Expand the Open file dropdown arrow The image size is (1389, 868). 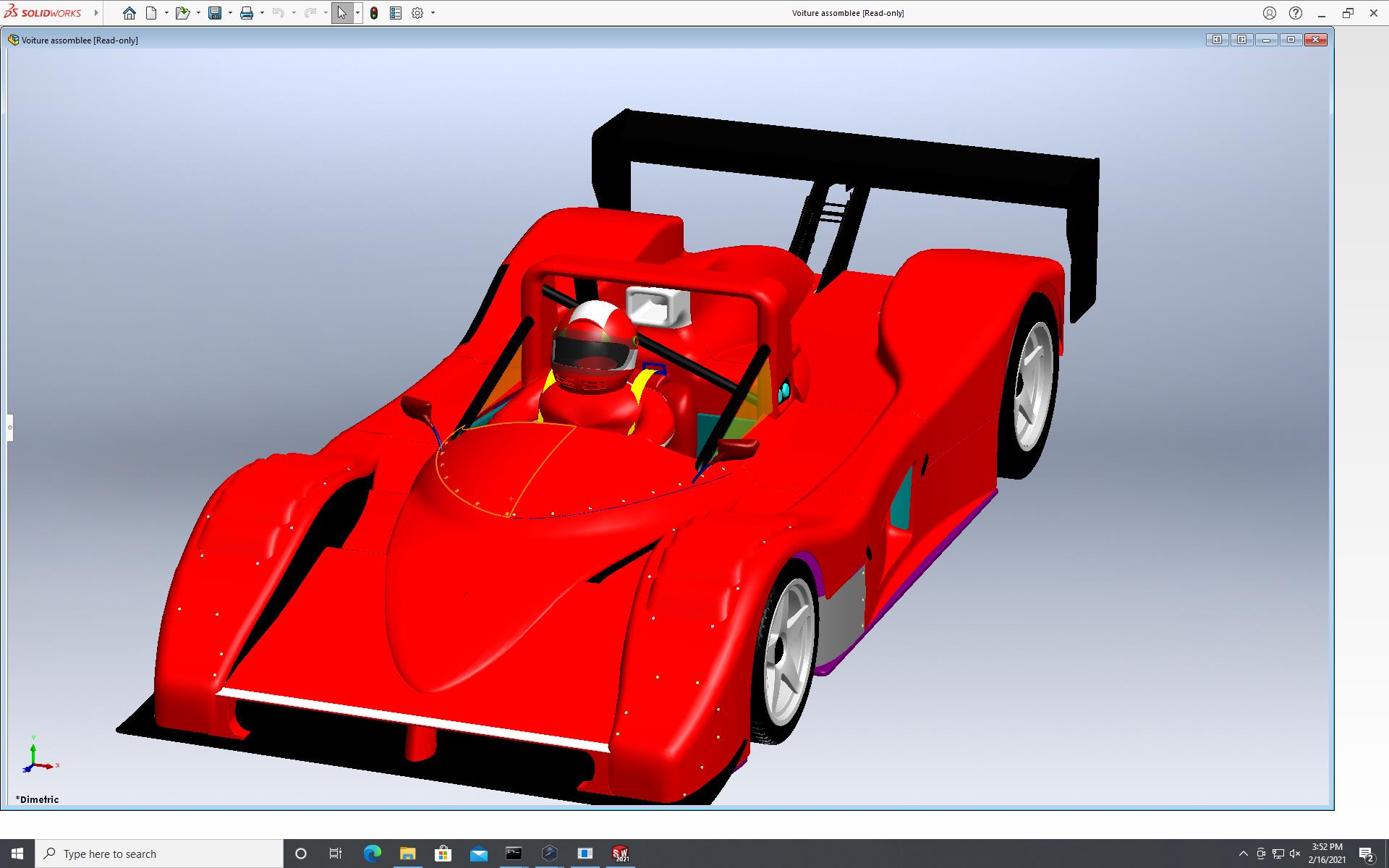pyautogui.click(x=198, y=13)
